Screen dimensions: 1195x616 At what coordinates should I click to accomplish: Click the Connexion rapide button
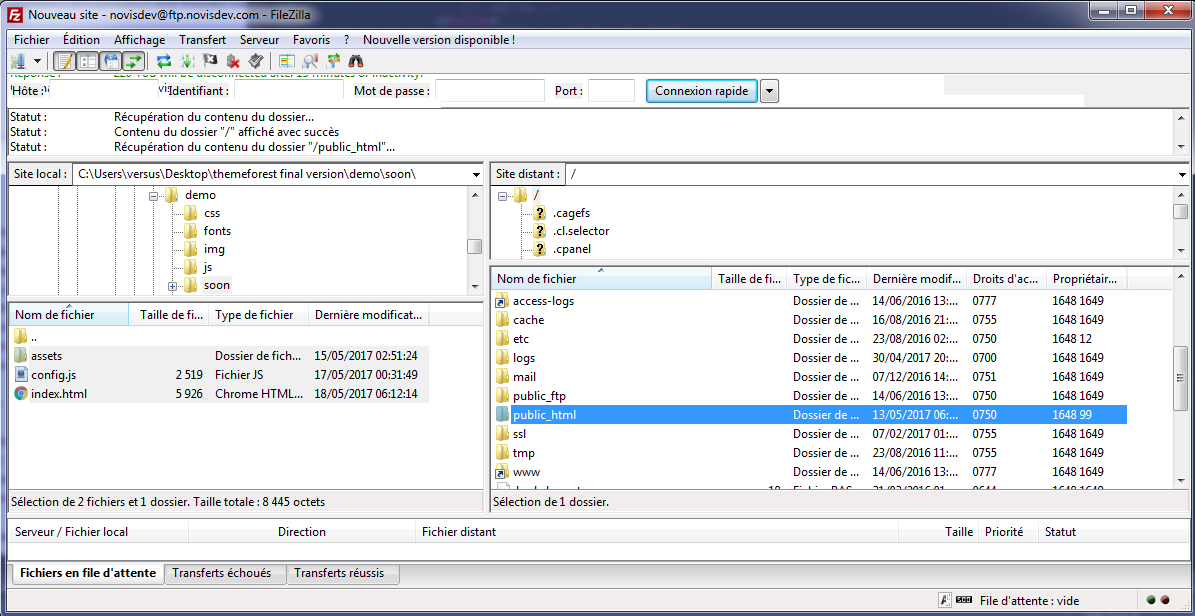[x=701, y=91]
